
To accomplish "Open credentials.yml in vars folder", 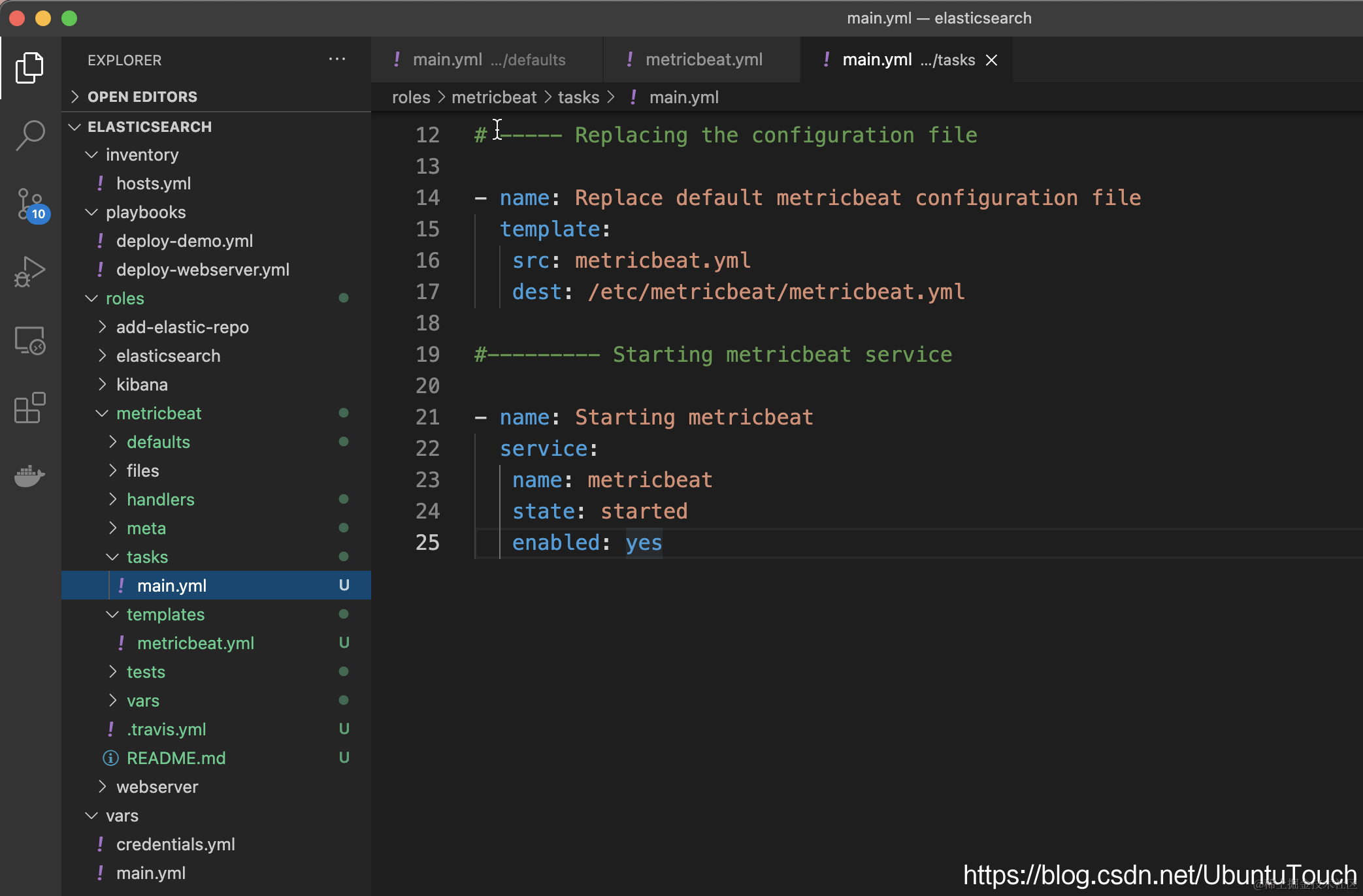I will pyautogui.click(x=175, y=844).
